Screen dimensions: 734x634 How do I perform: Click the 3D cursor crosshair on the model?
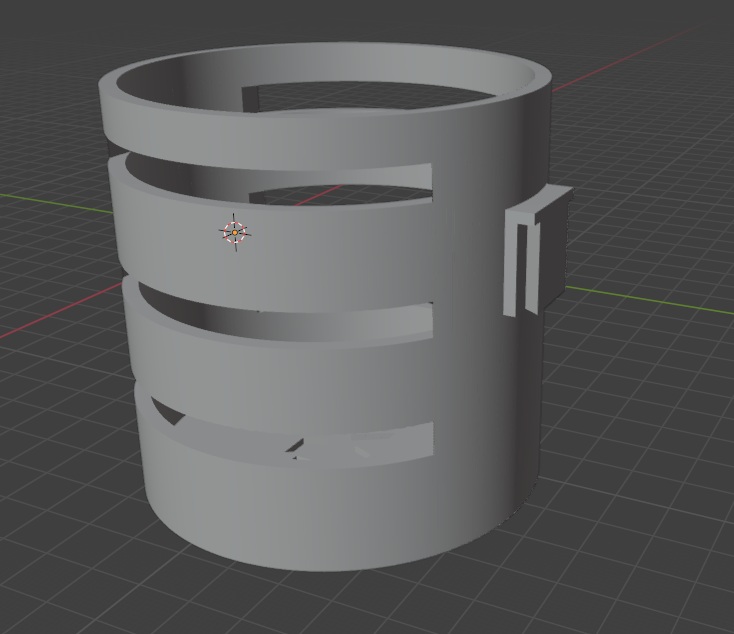[x=234, y=232]
